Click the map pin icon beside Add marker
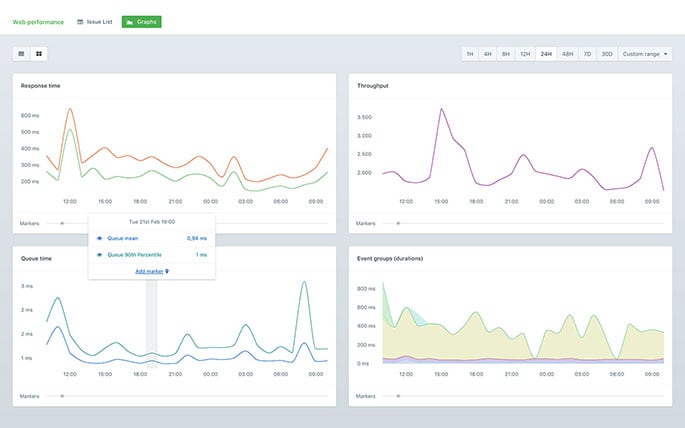The image size is (685, 428). 167,271
